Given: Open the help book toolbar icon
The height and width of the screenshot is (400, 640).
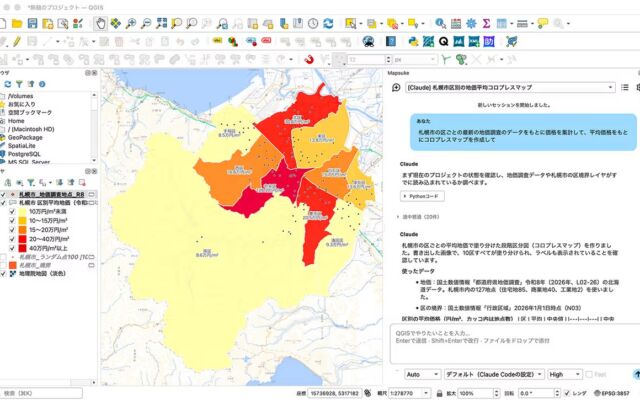Looking at the screenshot, I should [391, 41].
